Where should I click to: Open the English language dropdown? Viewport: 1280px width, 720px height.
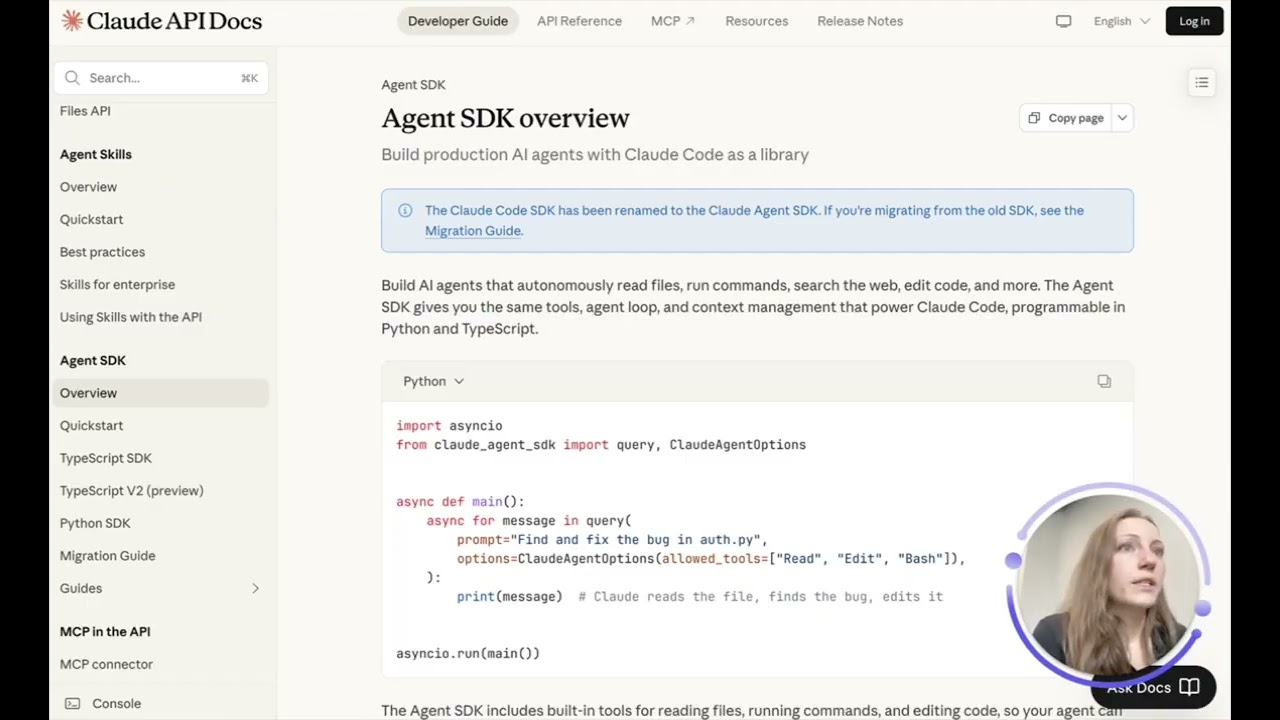point(1122,21)
